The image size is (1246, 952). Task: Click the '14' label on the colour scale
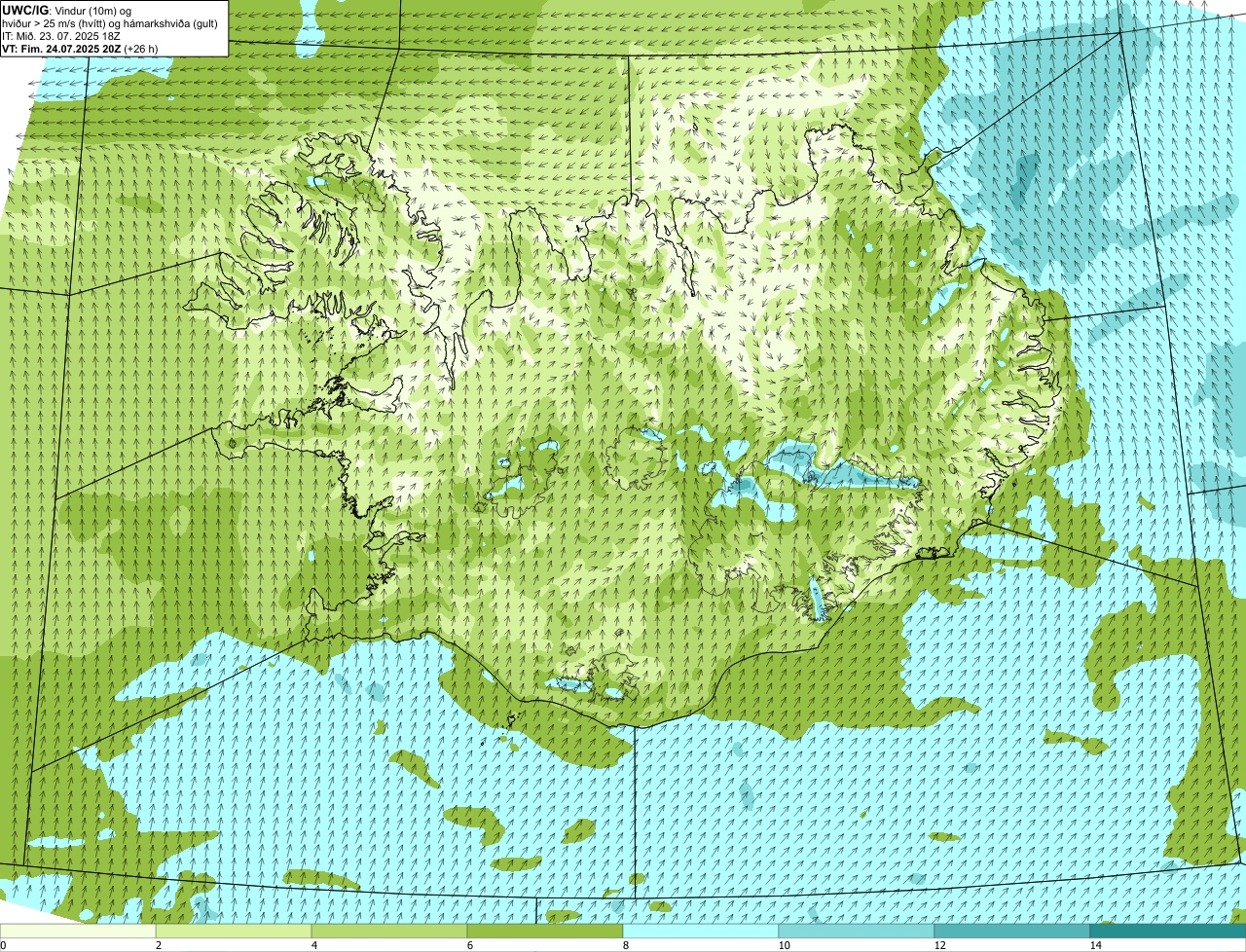click(x=1095, y=945)
